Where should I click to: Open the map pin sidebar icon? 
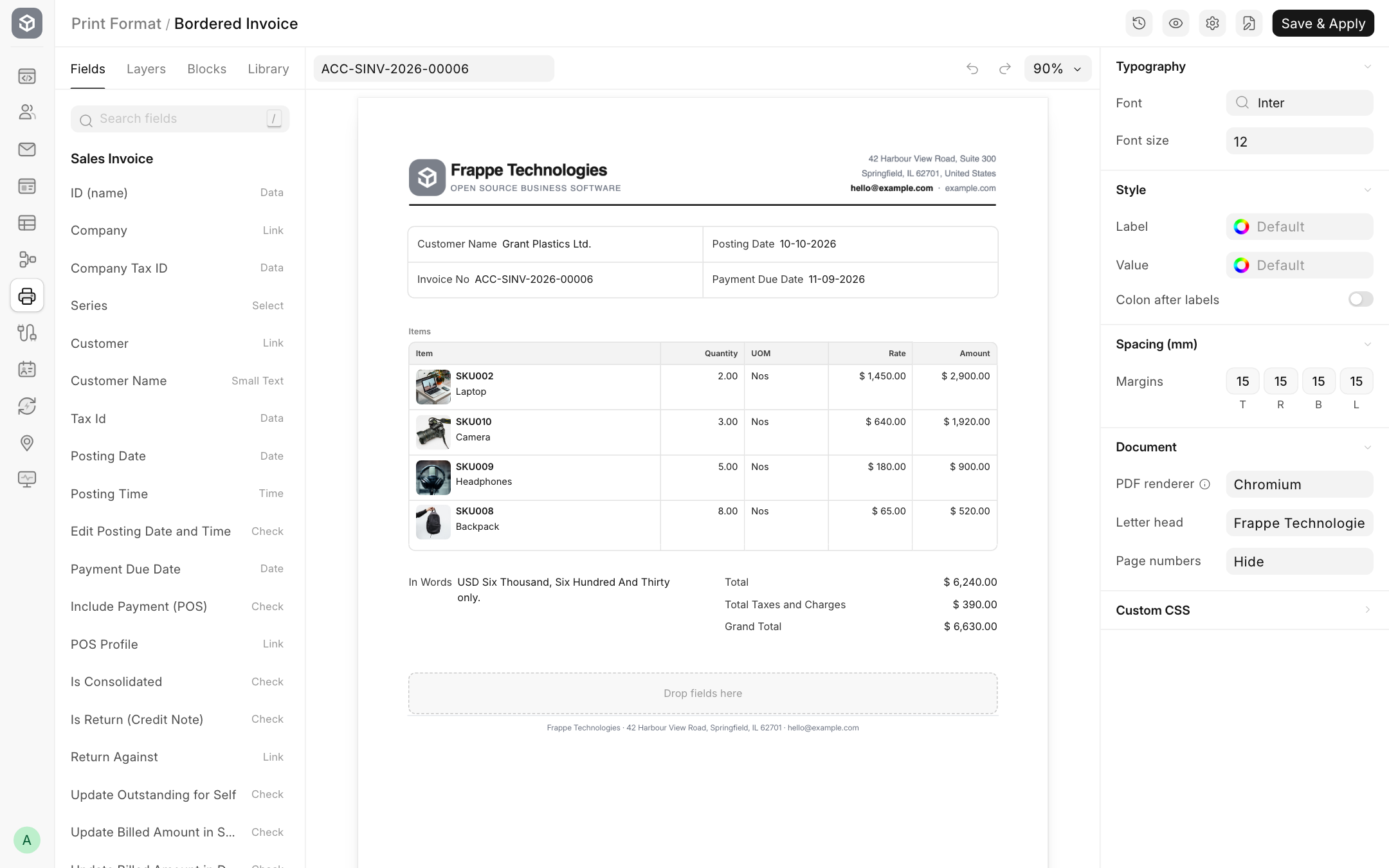[x=27, y=443]
